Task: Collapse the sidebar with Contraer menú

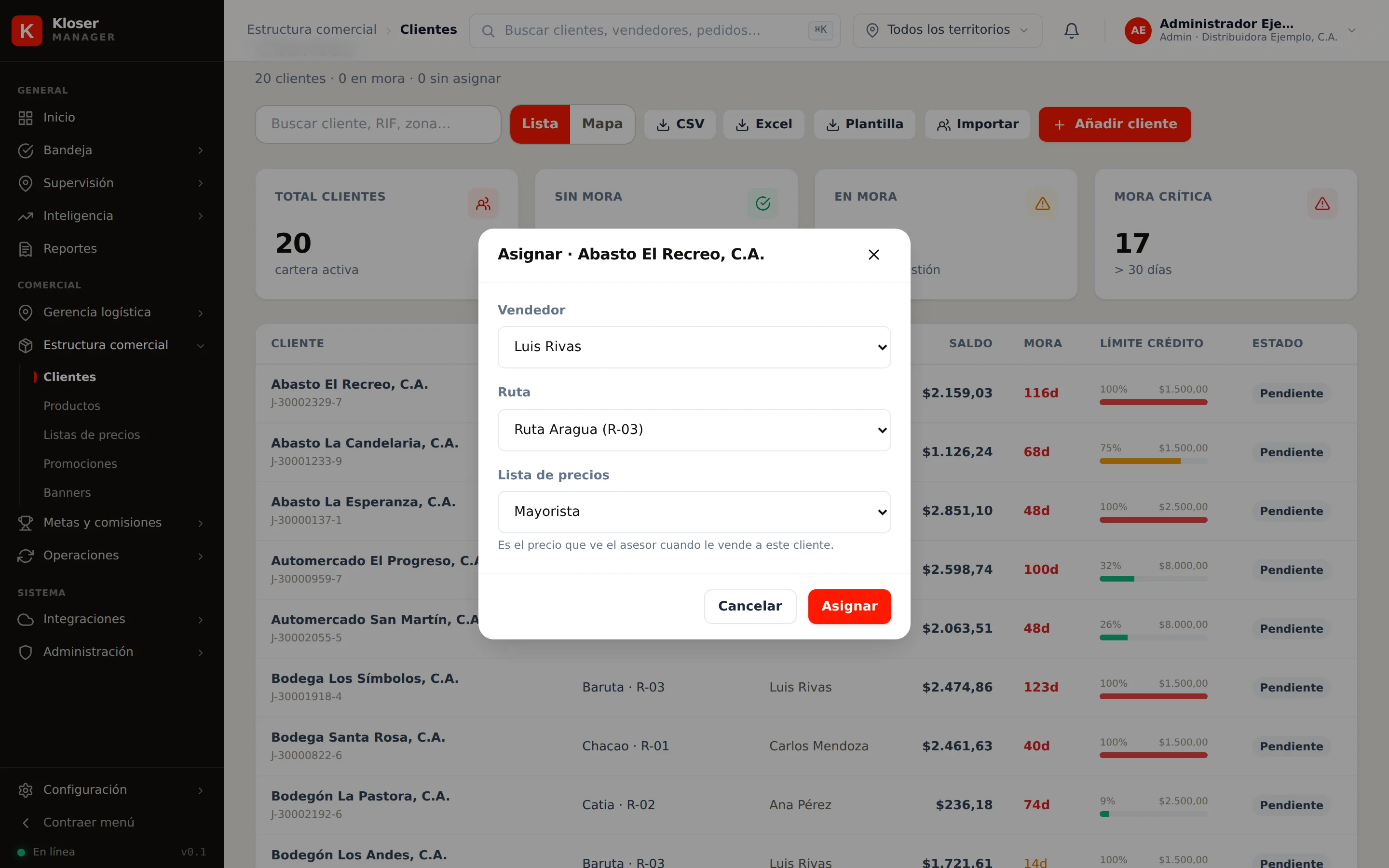Action: coord(112,823)
